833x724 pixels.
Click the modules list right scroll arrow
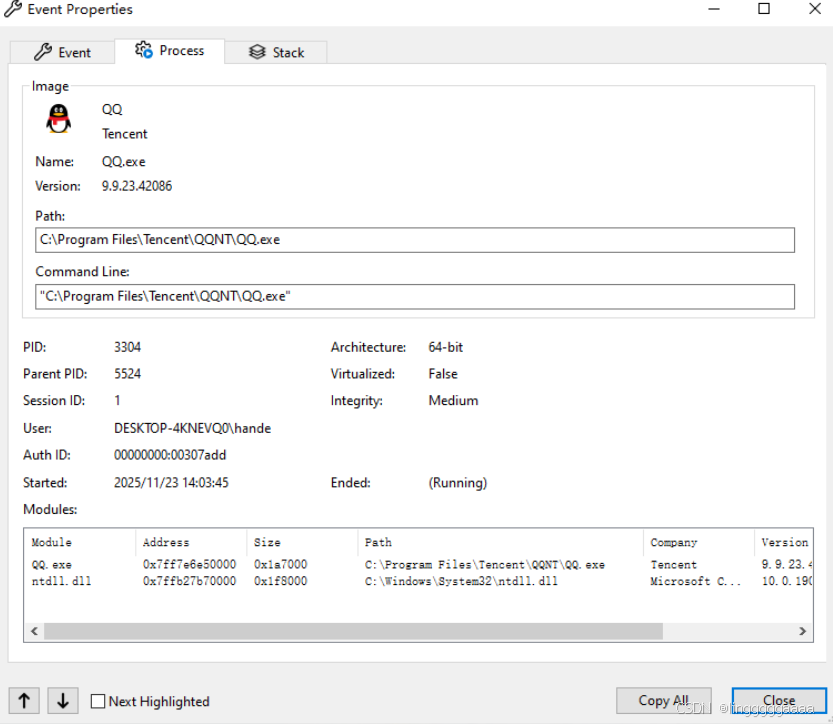(x=802, y=631)
